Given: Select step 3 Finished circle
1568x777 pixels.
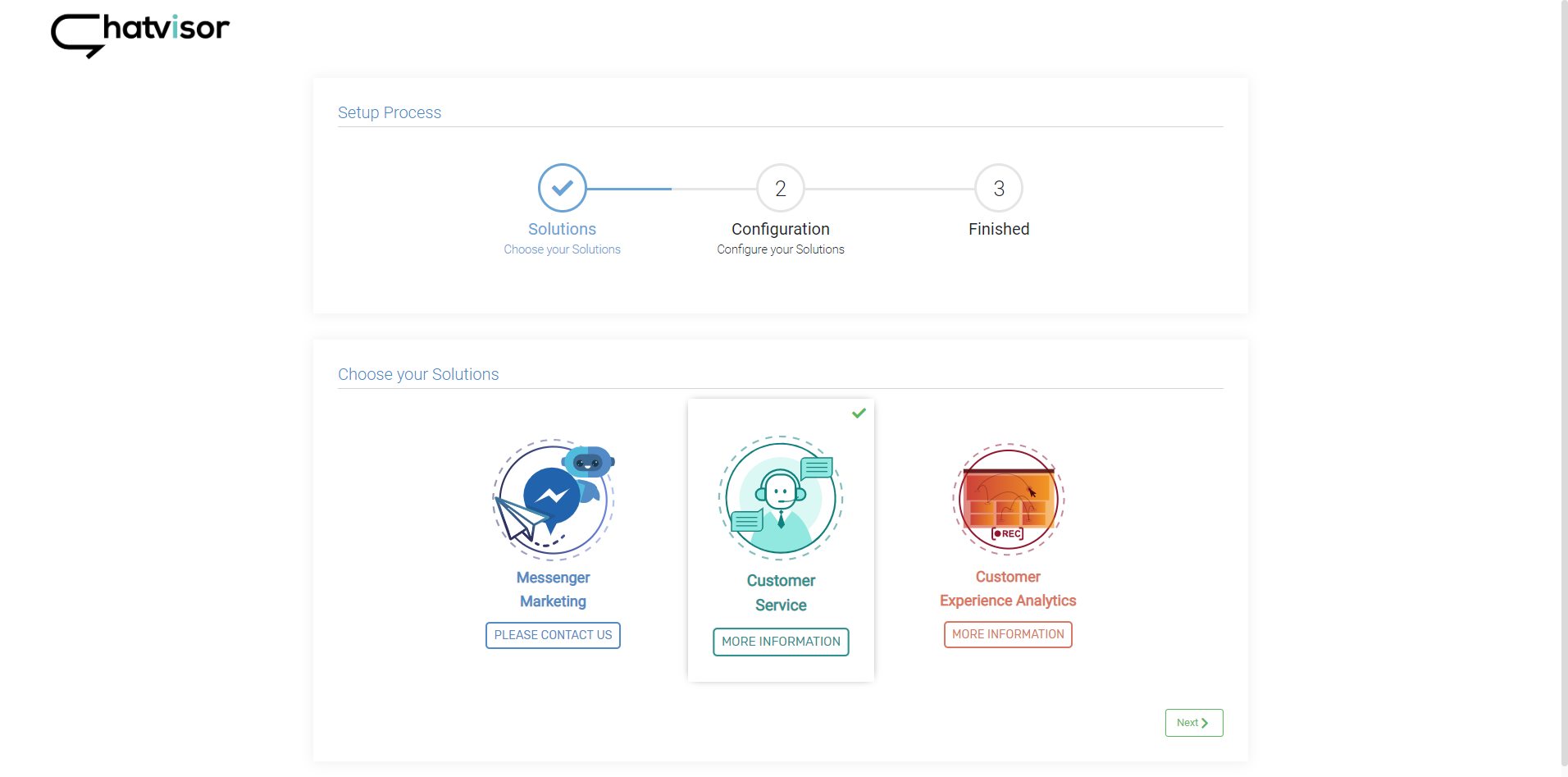Looking at the screenshot, I should [x=998, y=188].
